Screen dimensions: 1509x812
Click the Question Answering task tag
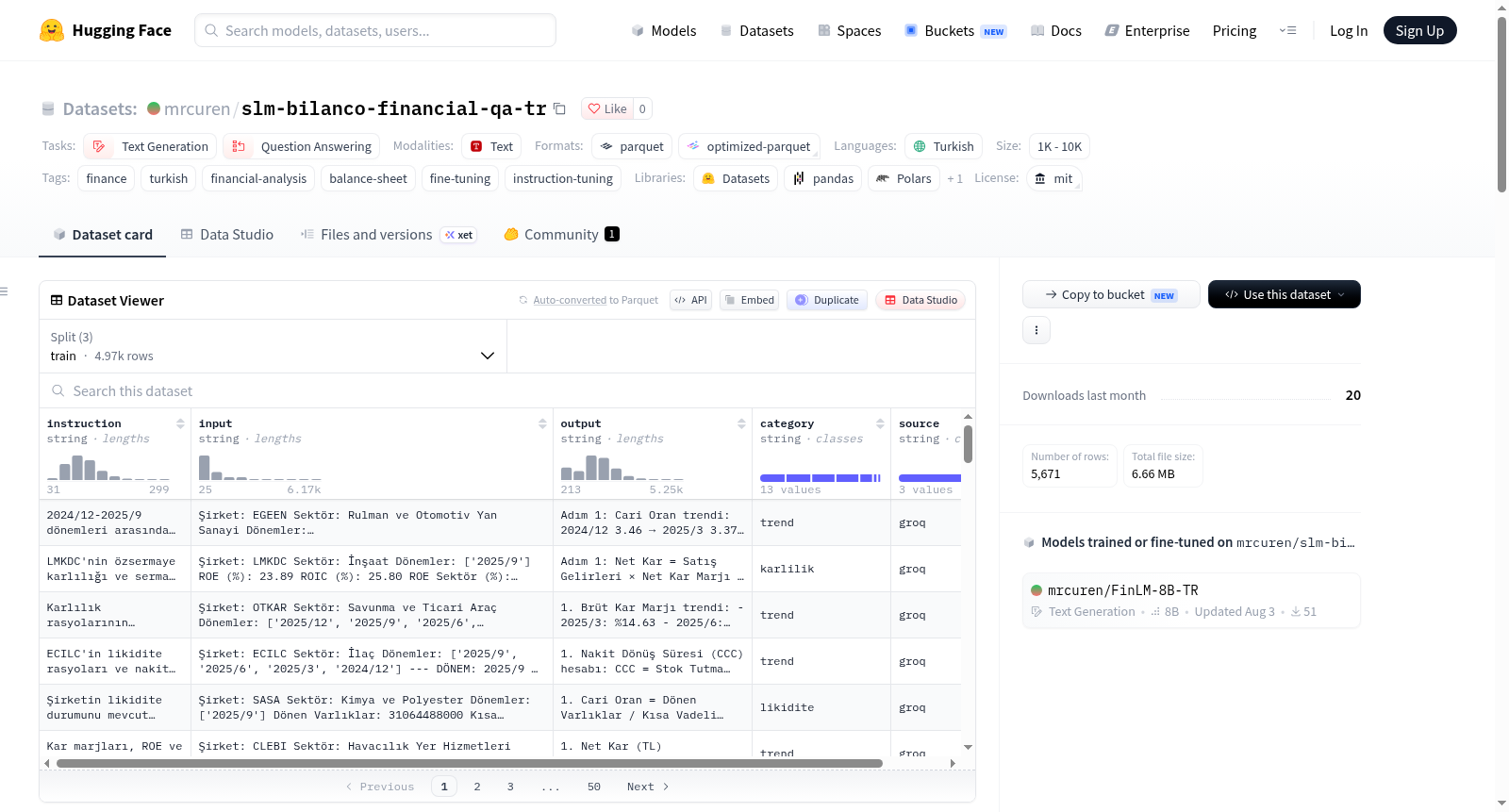[301, 146]
